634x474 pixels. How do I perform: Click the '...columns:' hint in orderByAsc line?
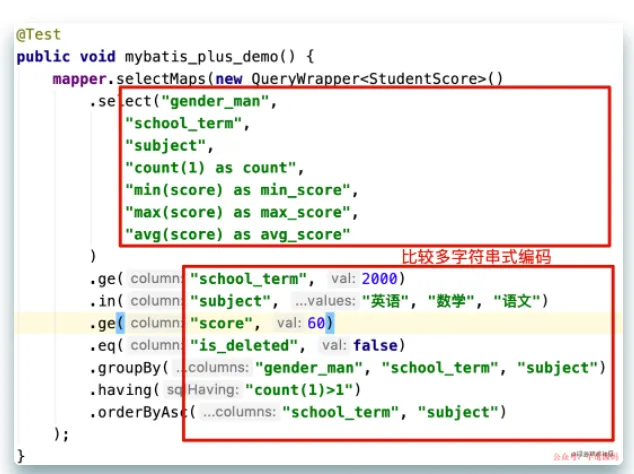click(x=239, y=412)
